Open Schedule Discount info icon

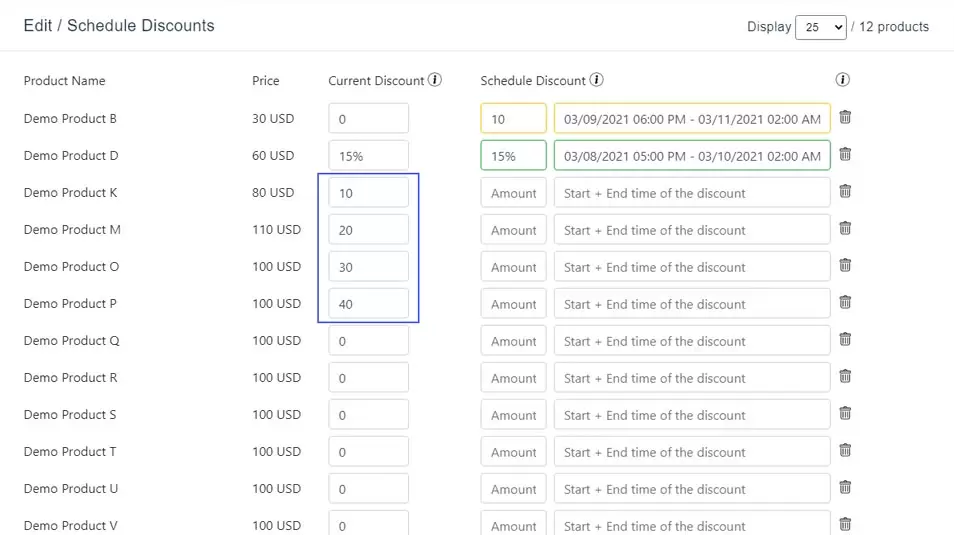click(596, 80)
